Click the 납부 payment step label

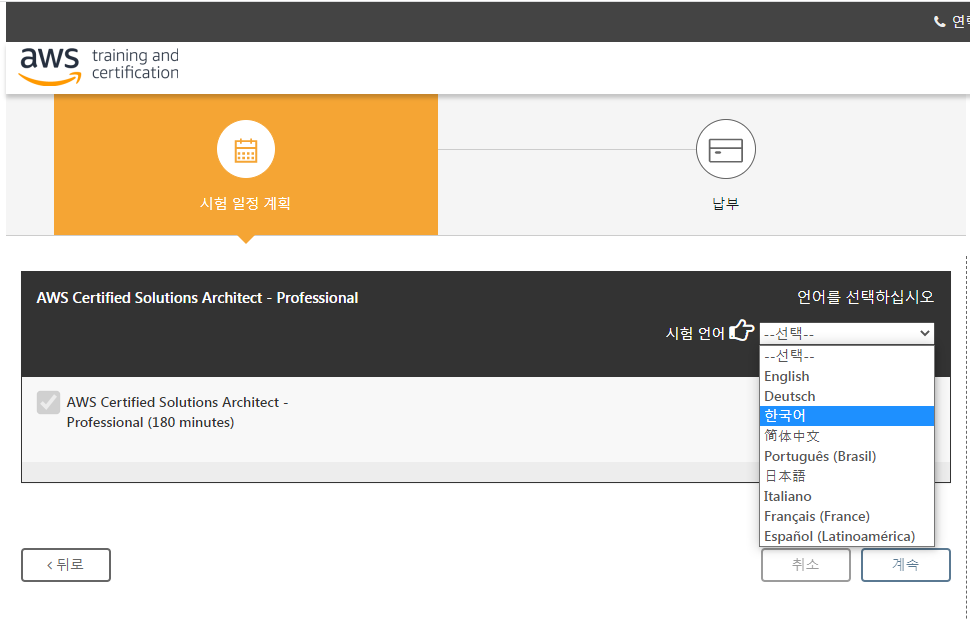726,204
